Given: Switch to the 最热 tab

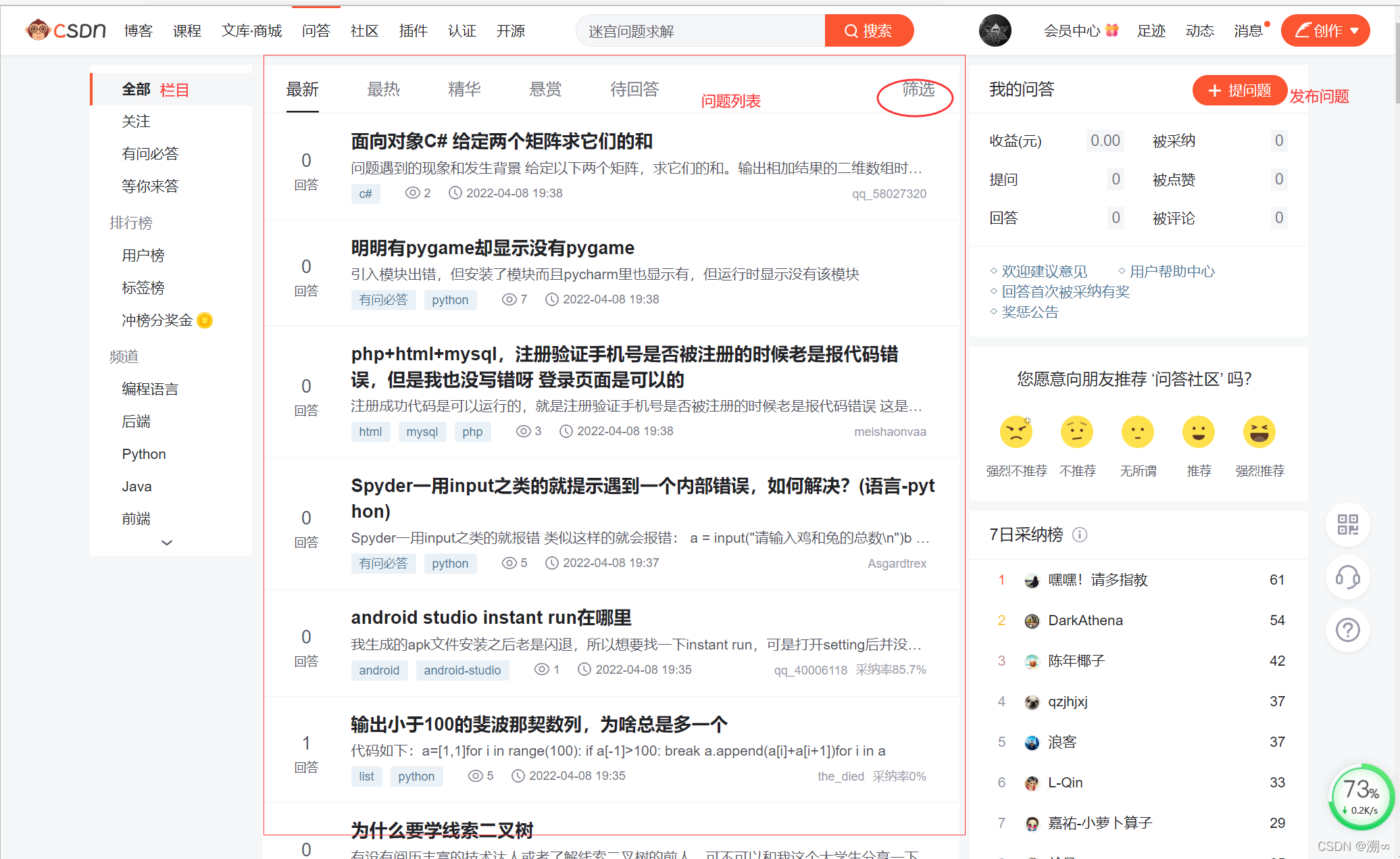Looking at the screenshot, I should click(x=383, y=89).
